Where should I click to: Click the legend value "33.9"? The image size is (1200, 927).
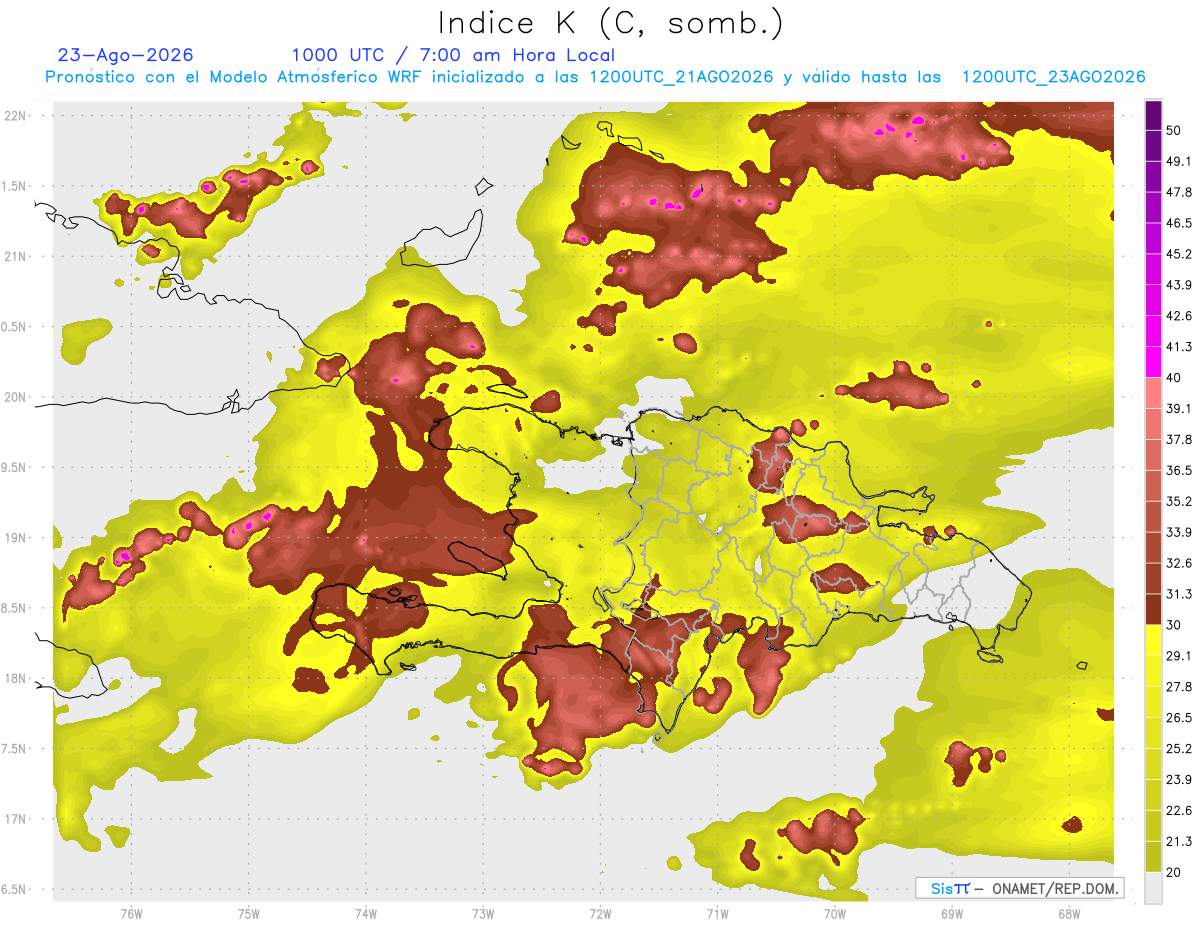pyautogui.click(x=1179, y=532)
